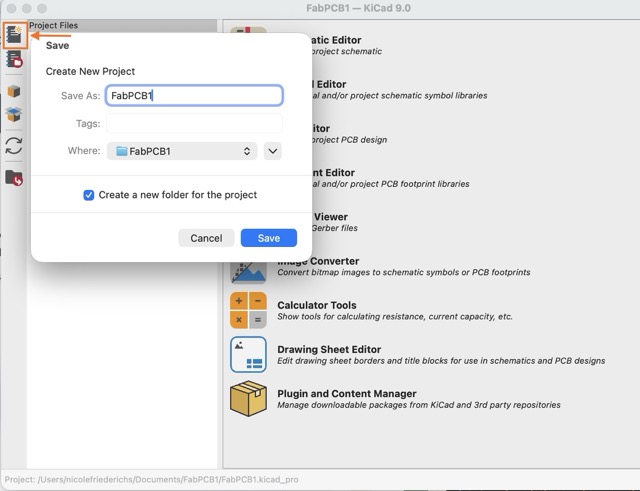Click the Image Converter description text
This screenshot has height=491, width=640.
coord(404,272)
